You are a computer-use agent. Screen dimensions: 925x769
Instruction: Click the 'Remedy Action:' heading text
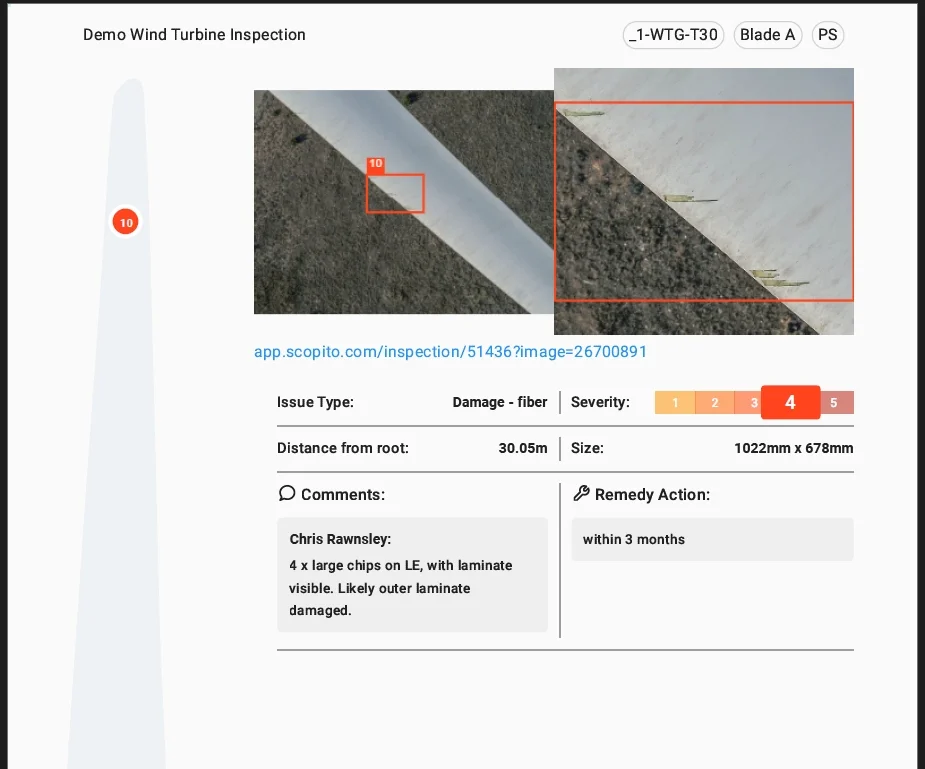click(x=652, y=494)
